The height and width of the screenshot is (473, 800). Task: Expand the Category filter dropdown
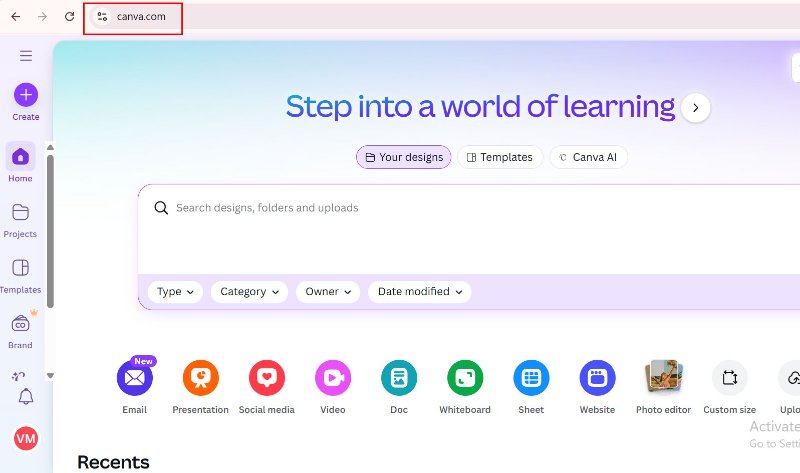click(x=249, y=292)
